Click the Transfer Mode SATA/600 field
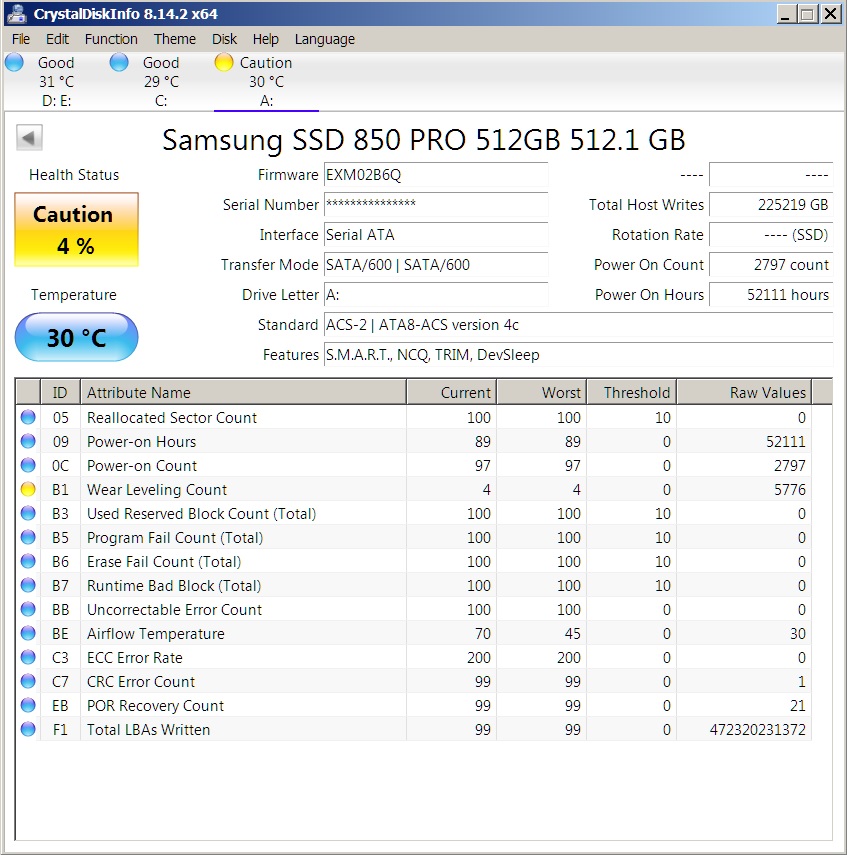847x855 pixels. click(x=436, y=265)
